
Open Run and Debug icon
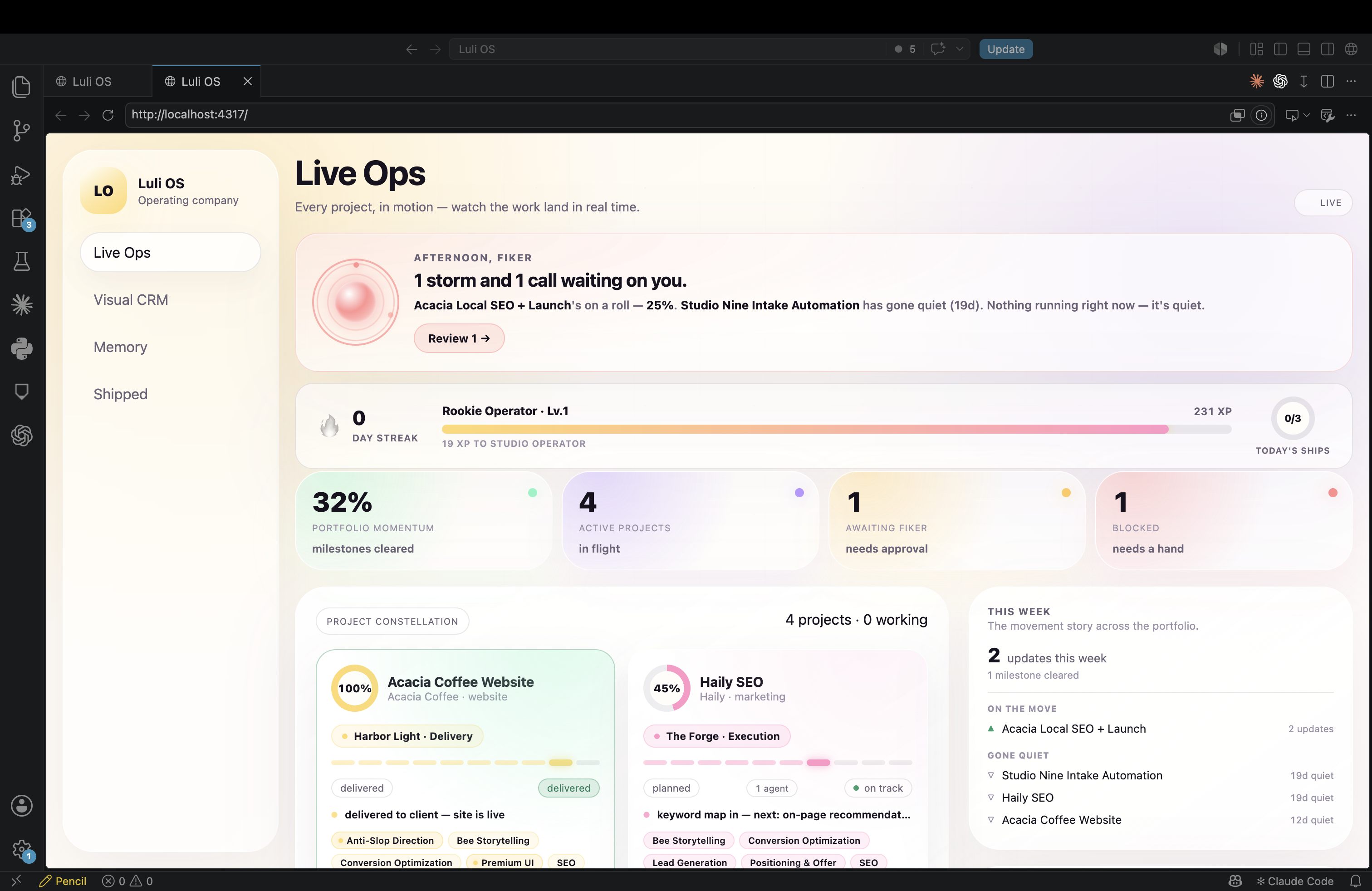point(21,175)
